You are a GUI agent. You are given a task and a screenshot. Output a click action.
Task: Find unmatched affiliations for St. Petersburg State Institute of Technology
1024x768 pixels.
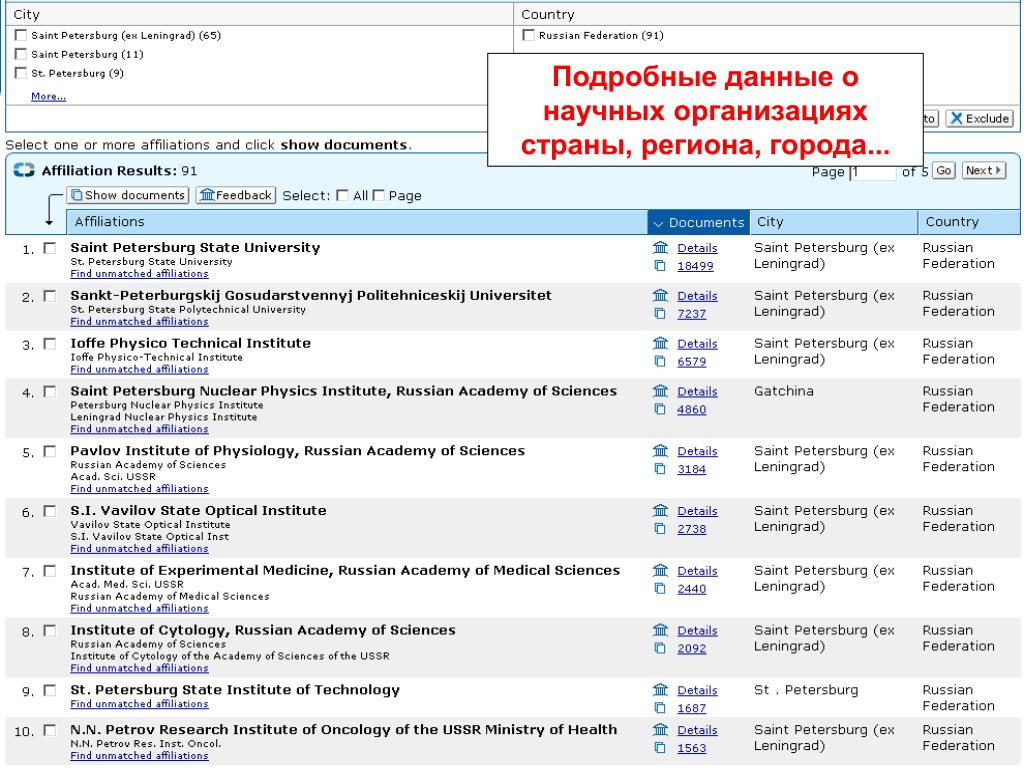pos(139,703)
